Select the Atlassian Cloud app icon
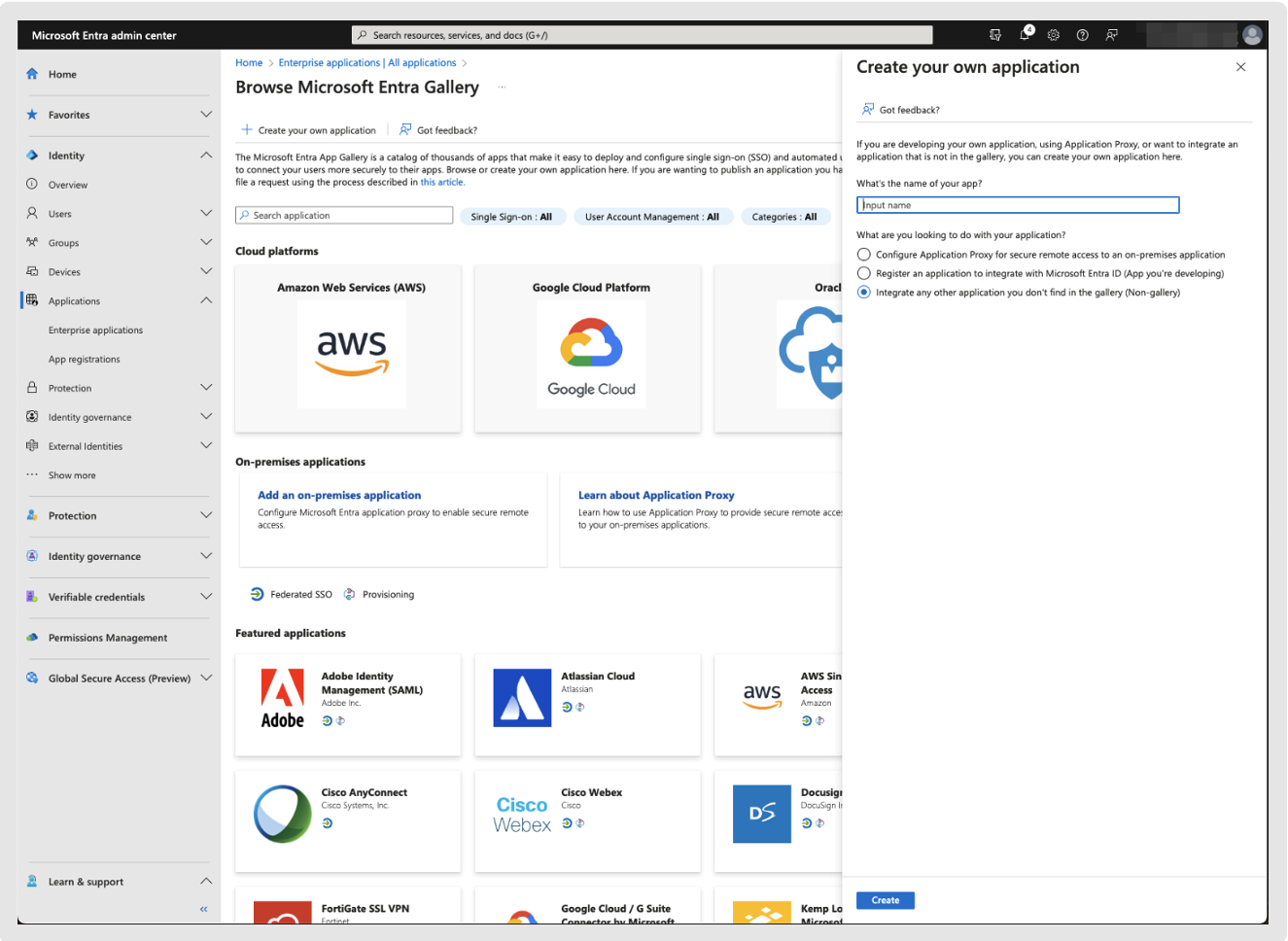Image resolution: width=1288 pixels, height=941 pixels. [522, 698]
